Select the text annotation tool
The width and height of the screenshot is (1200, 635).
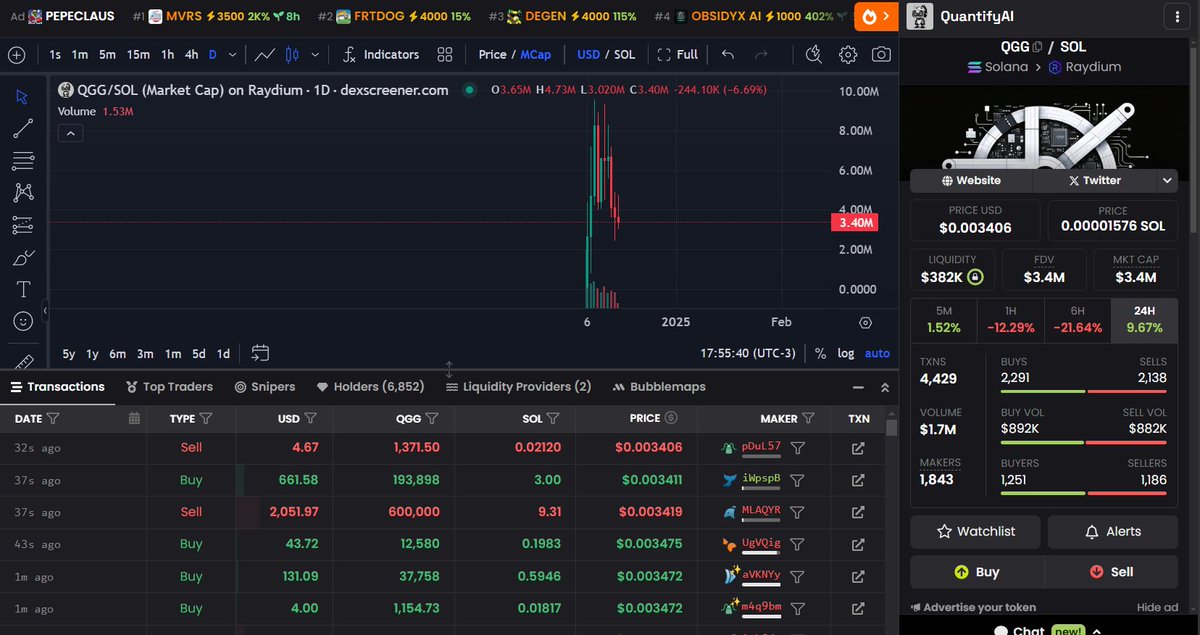(23, 289)
